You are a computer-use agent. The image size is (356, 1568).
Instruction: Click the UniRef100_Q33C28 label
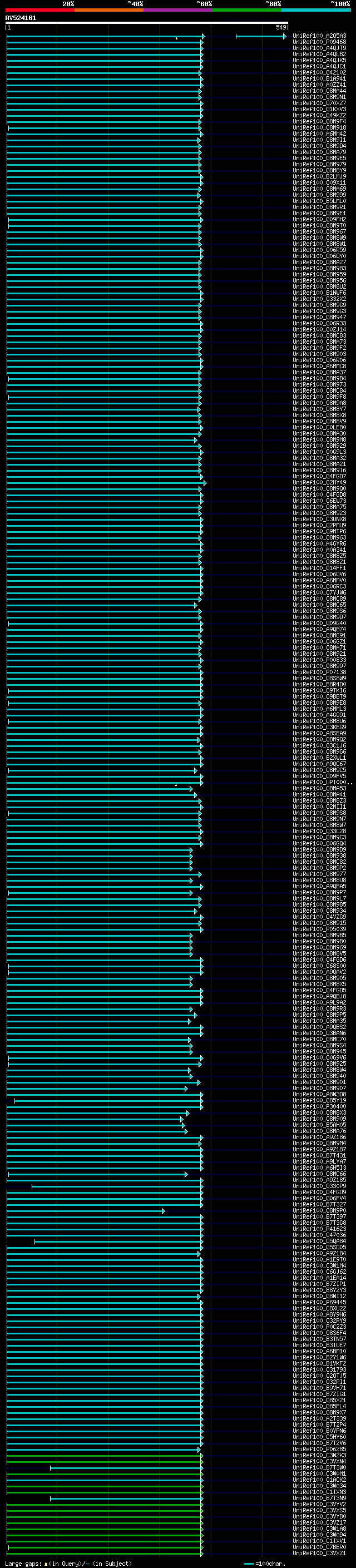[319, 832]
